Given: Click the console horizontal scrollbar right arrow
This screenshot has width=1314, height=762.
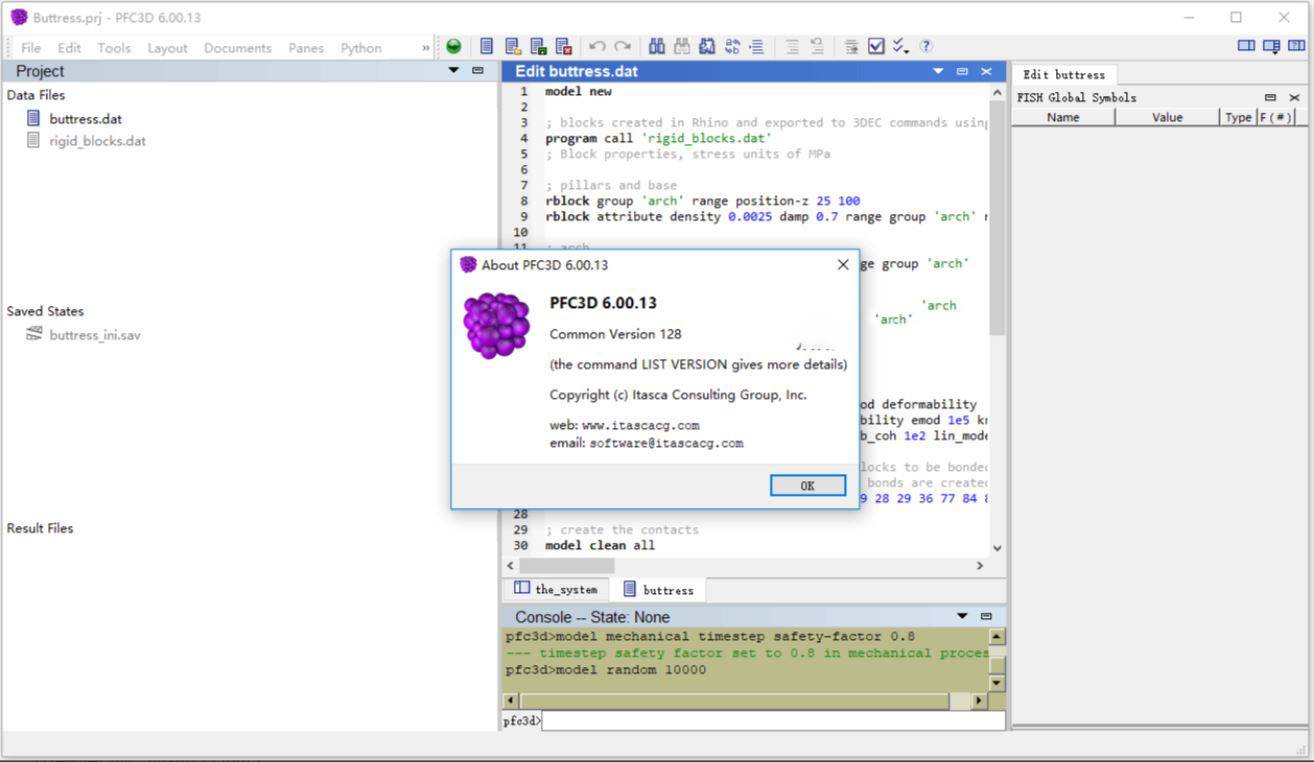Looking at the screenshot, I should (980, 701).
